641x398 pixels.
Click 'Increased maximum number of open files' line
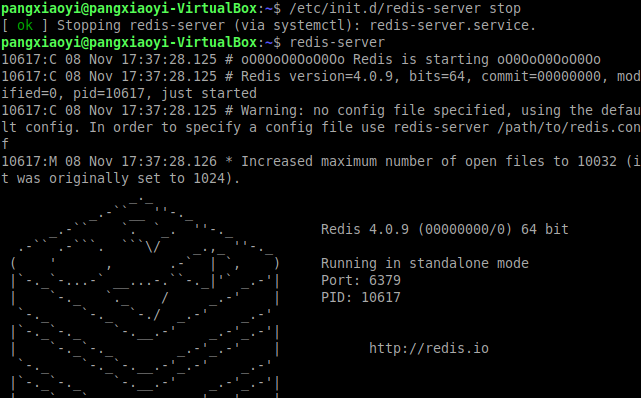pyautogui.click(x=392, y=161)
